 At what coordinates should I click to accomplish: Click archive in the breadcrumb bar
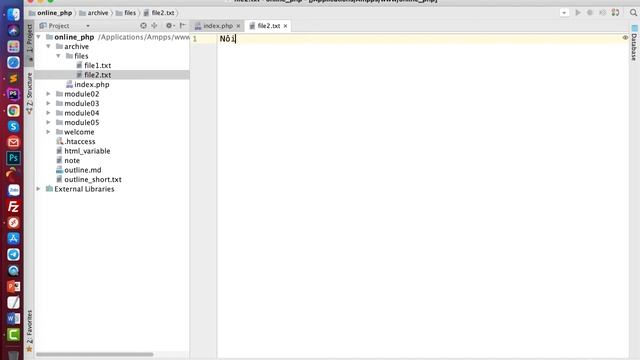[x=94, y=13]
